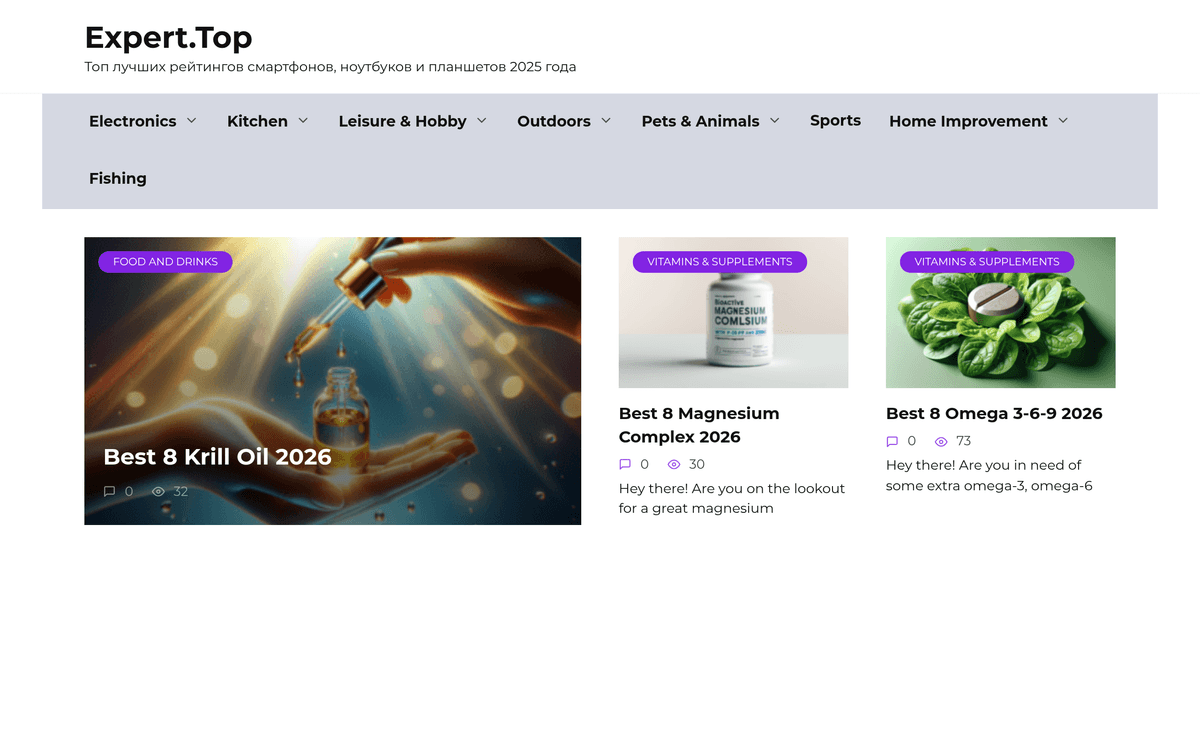Expand the Kitchen menu chevron
Screen dimensions: 1200x750
[303, 120]
